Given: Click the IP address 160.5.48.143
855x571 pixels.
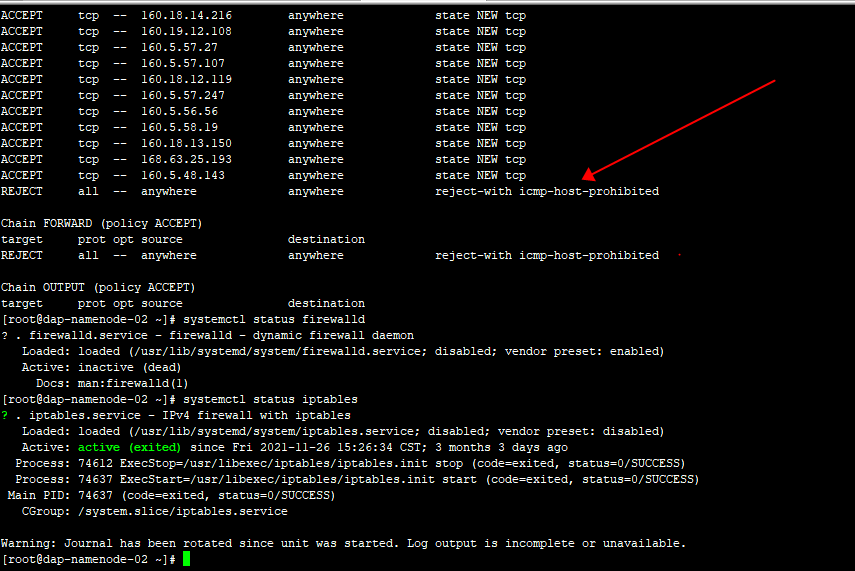Looking at the screenshot, I should 183,175.
